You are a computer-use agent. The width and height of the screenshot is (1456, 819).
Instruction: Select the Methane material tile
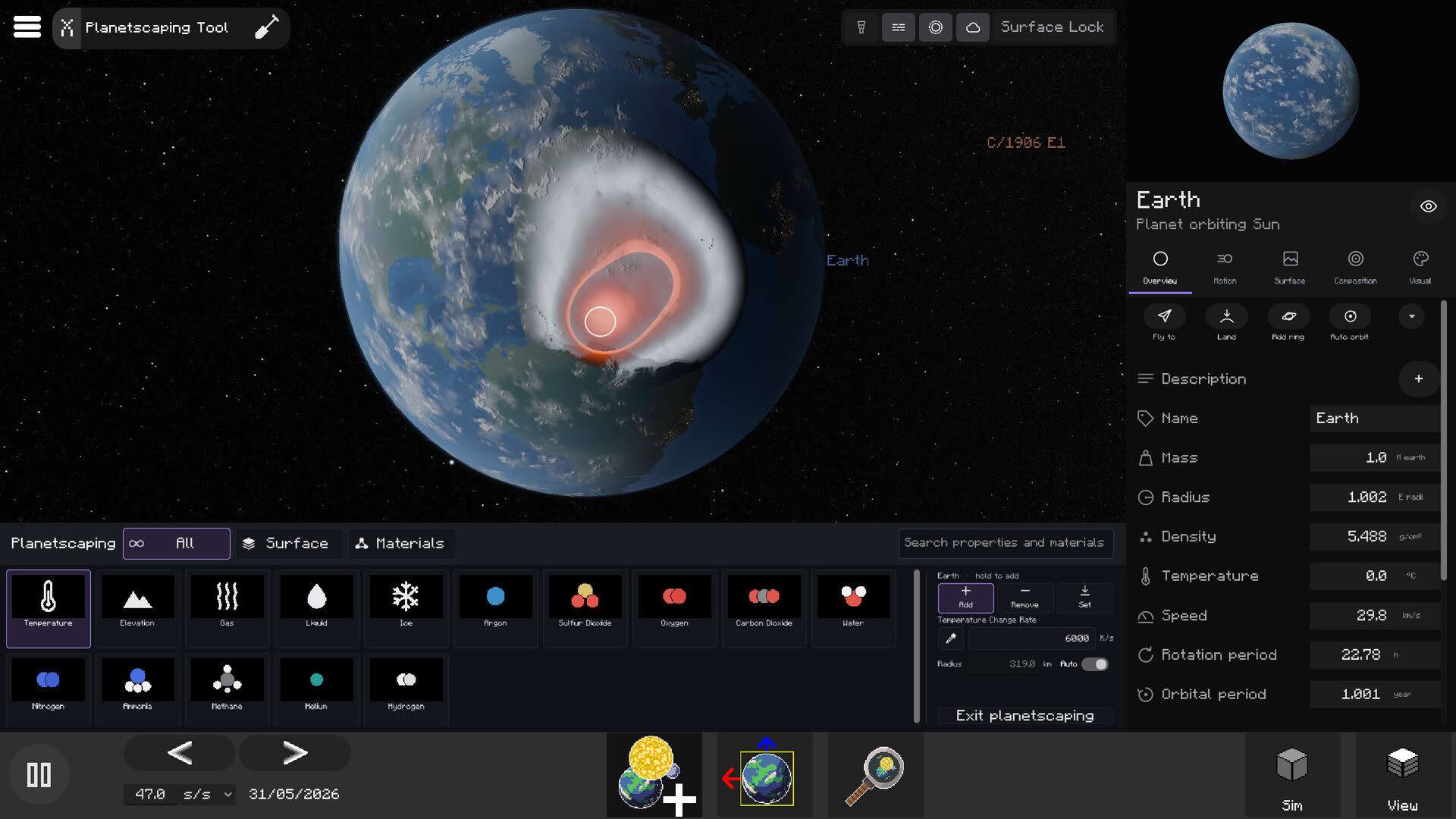pos(227,690)
